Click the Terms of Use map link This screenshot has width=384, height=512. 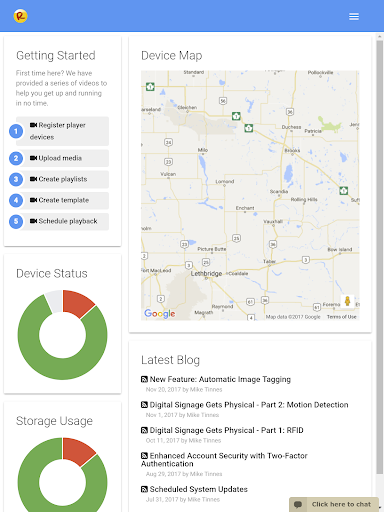click(341, 317)
